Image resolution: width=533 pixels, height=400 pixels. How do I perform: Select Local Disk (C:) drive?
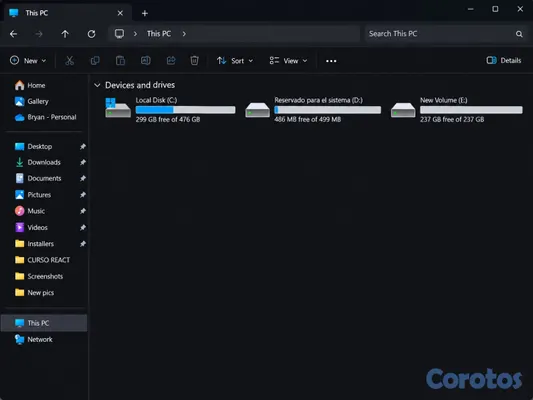point(170,109)
